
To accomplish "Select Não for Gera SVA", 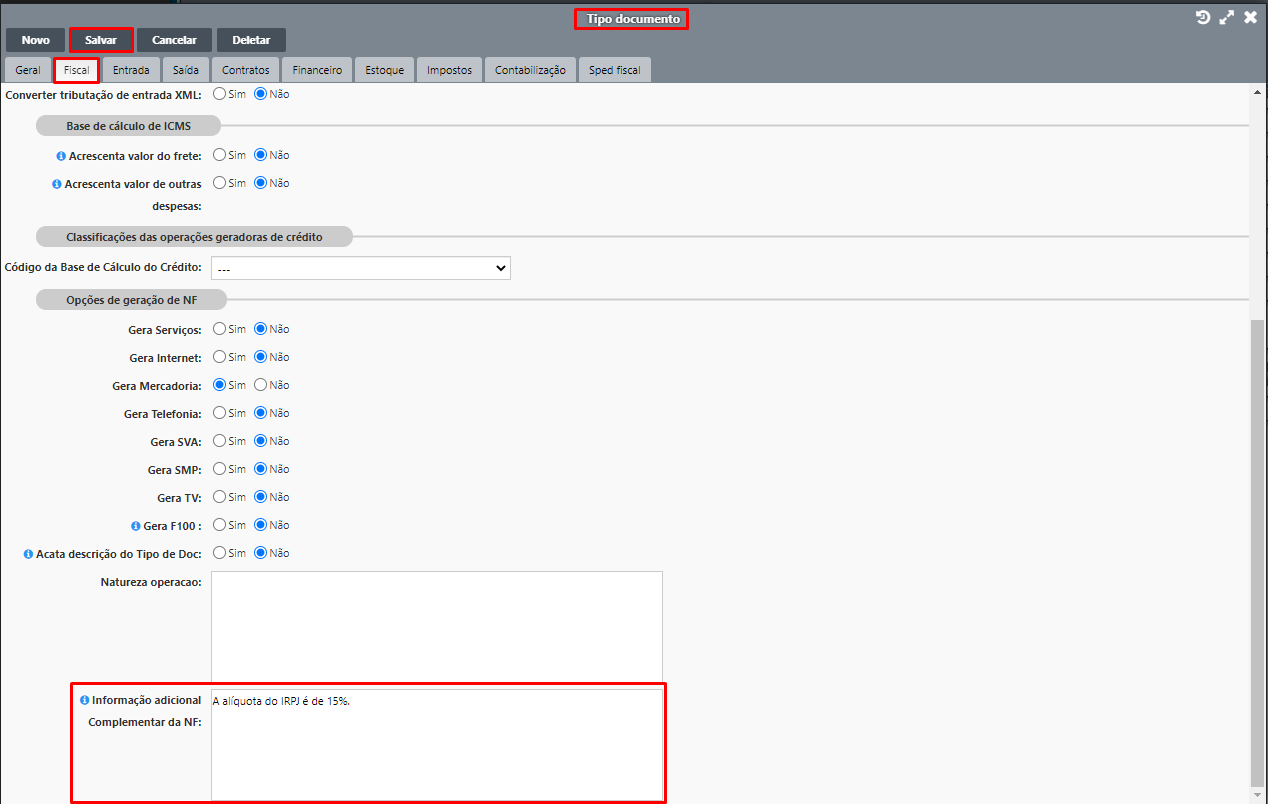I will (x=261, y=441).
